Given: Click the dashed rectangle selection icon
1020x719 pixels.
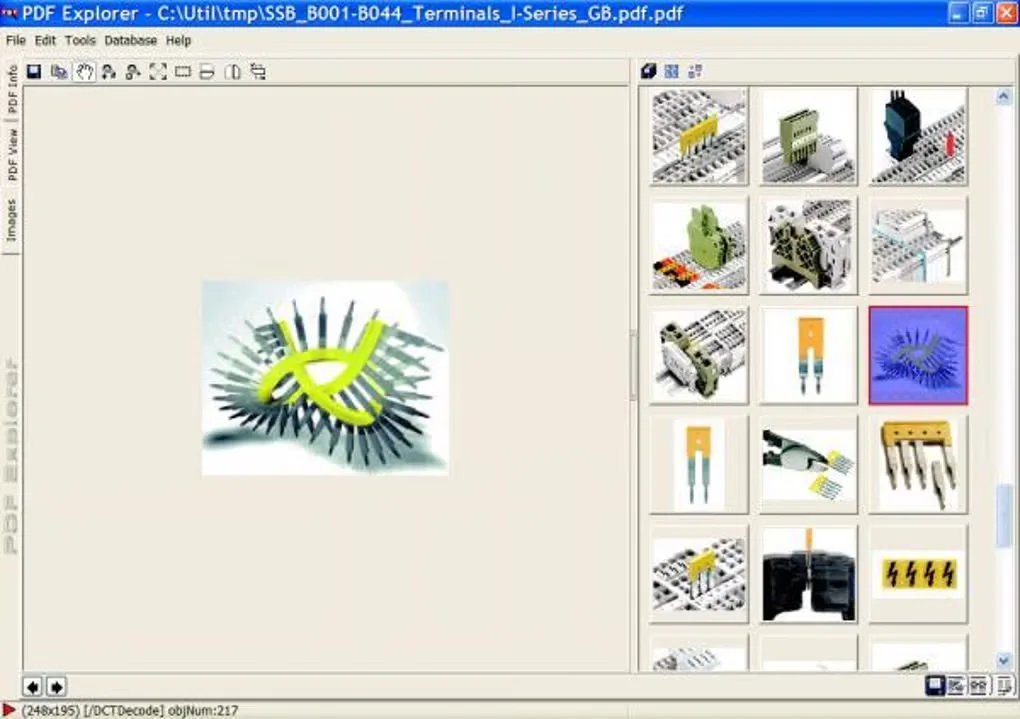Looking at the screenshot, I should click(x=183, y=72).
